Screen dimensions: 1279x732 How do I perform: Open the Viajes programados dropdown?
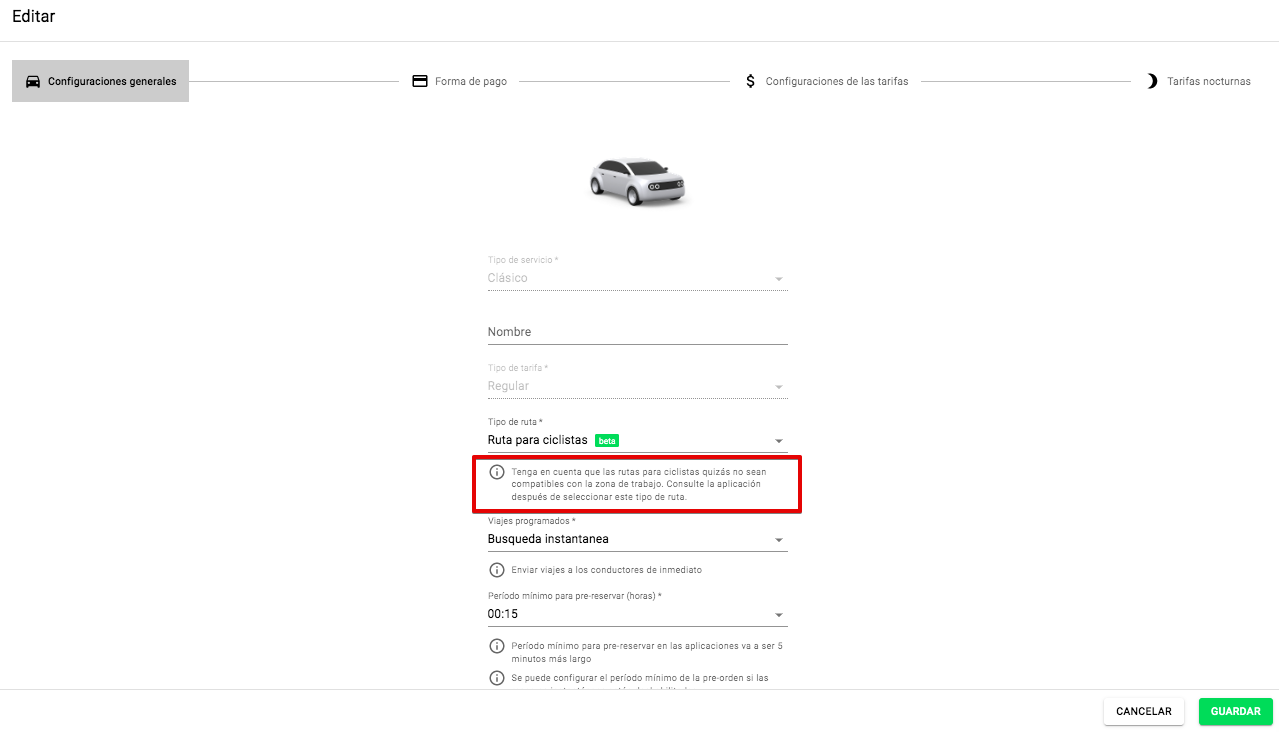[778, 540]
